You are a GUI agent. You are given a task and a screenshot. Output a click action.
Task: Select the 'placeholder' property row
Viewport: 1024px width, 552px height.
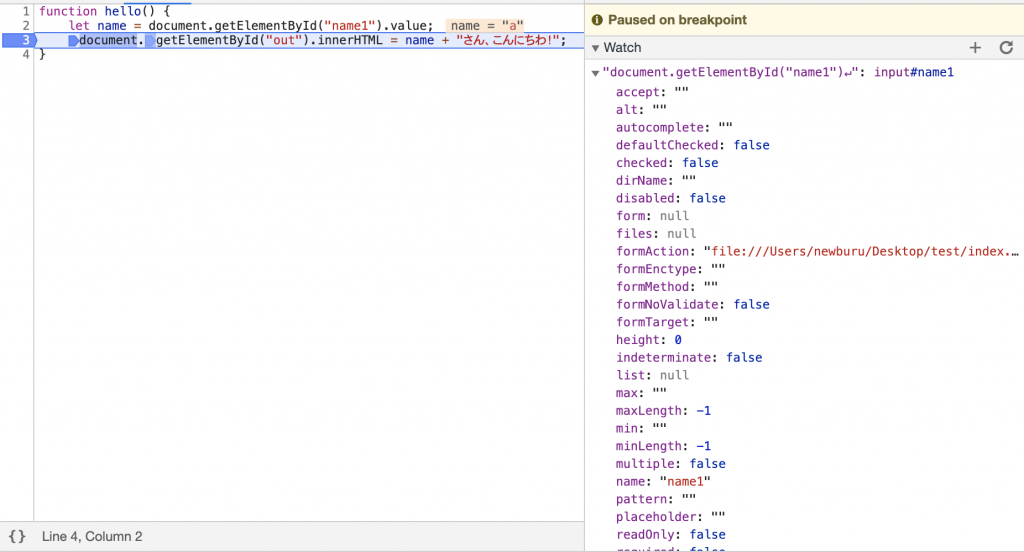click(x=671, y=517)
